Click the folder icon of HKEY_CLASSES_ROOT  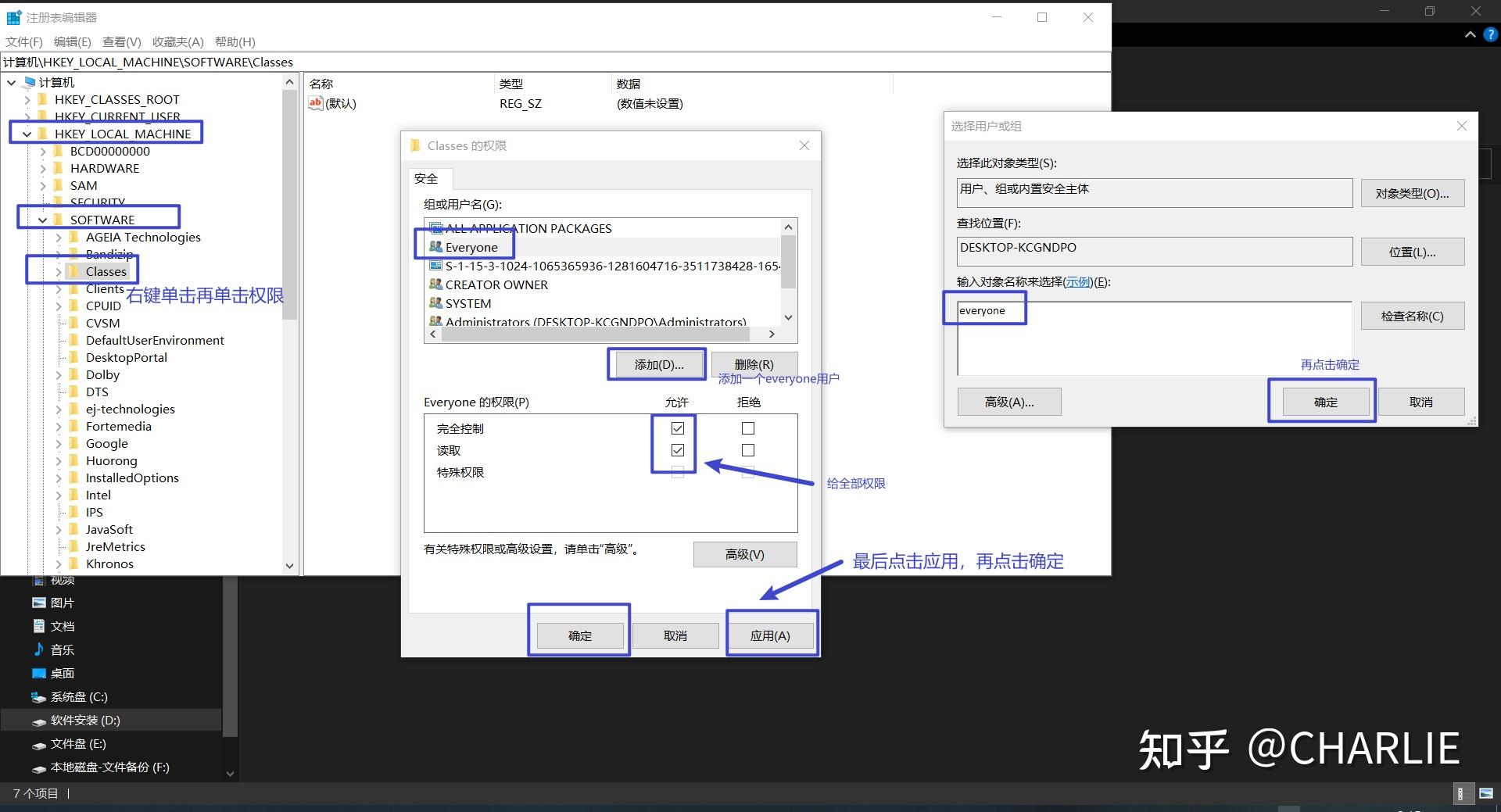click(44, 99)
